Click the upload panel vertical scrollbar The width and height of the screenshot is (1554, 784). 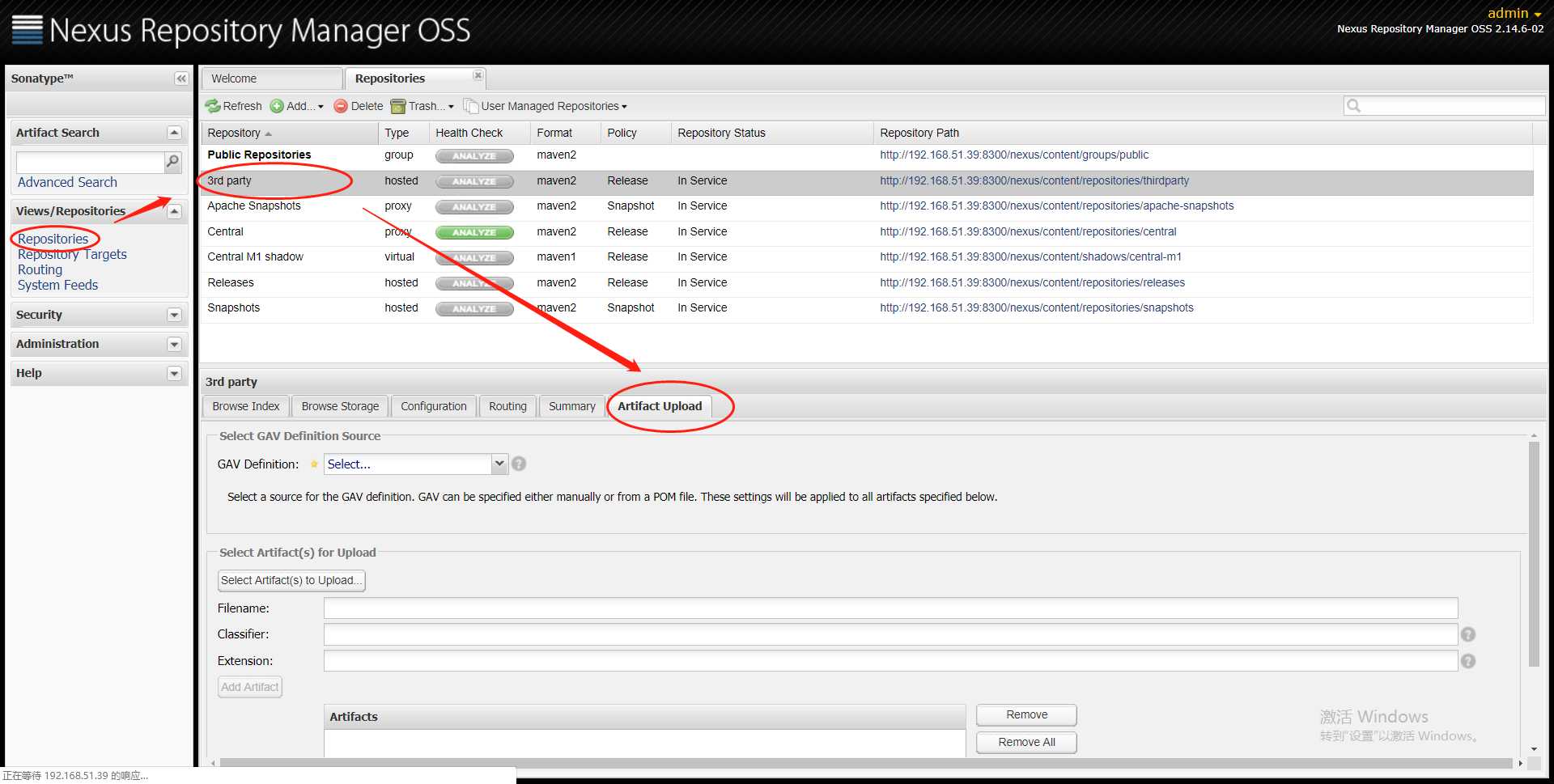tap(1534, 554)
